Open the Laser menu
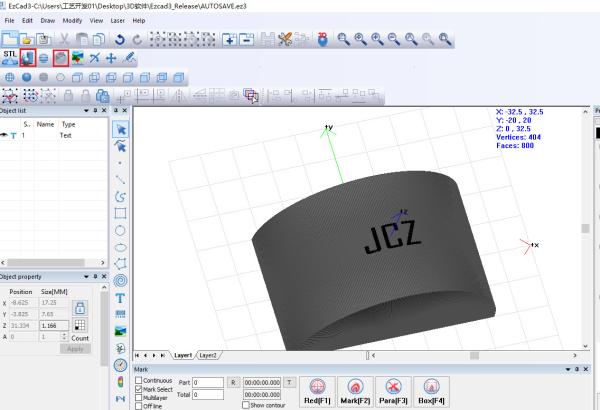 117,21
